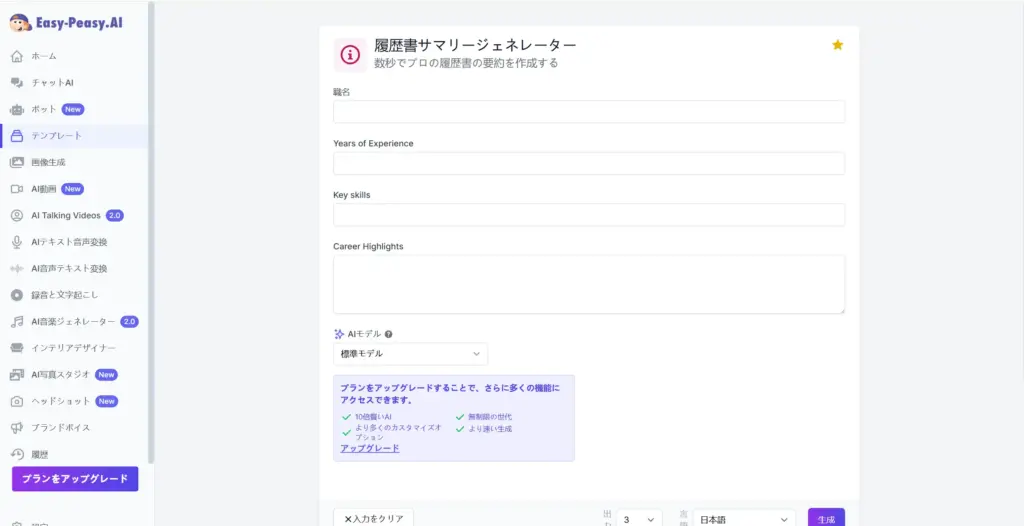Open AI Talking Videos menu item
1024x526 pixels.
(66, 215)
